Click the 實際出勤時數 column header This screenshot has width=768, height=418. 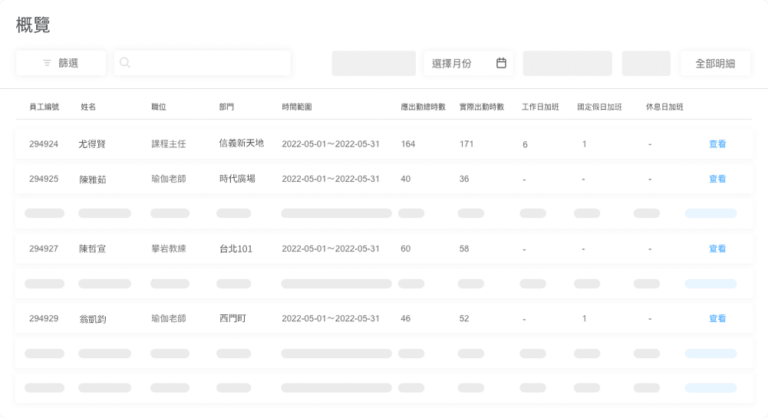tap(481, 106)
